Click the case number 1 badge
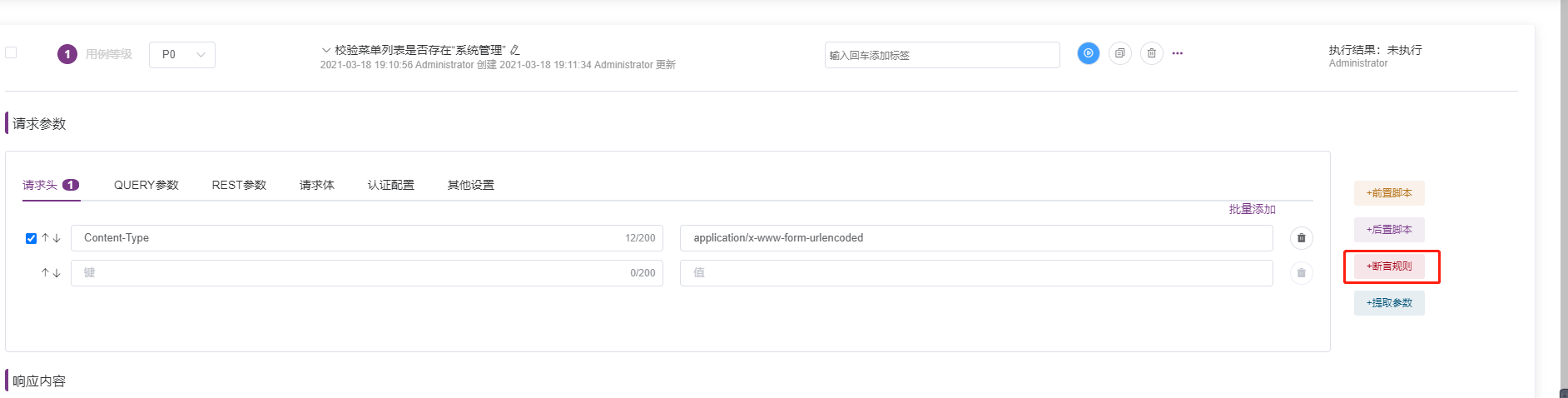Screen dimensions: 1568x398 [67, 54]
